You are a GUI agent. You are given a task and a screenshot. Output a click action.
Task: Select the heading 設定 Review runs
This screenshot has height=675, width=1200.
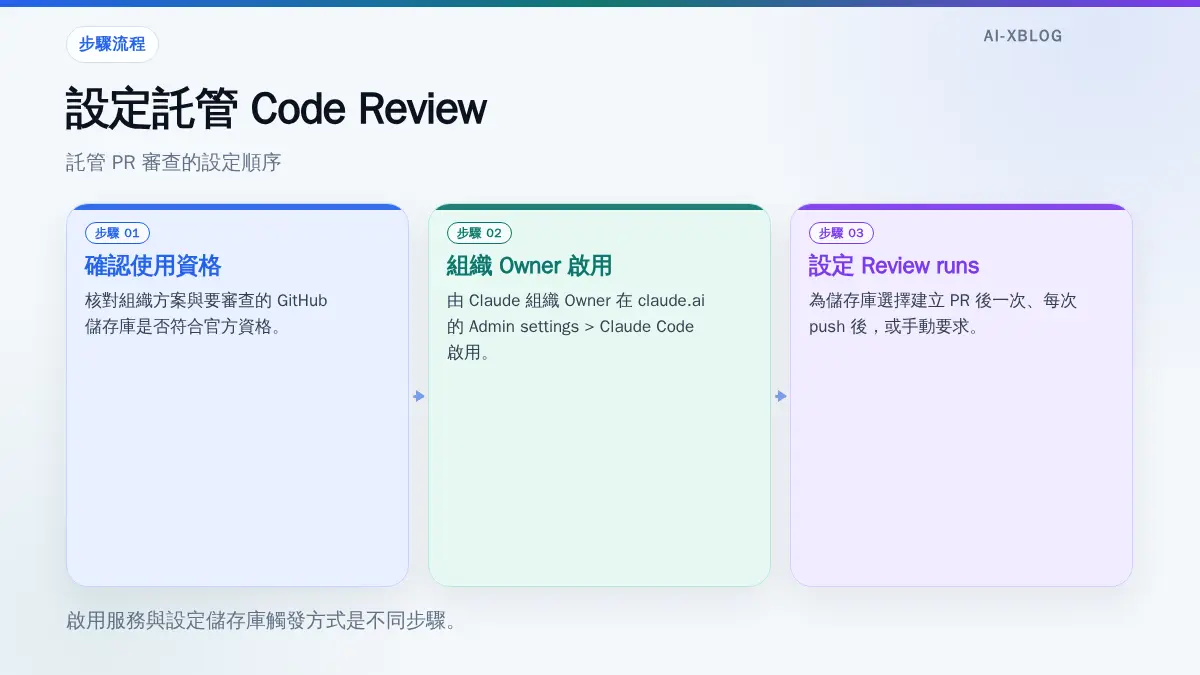click(x=894, y=266)
